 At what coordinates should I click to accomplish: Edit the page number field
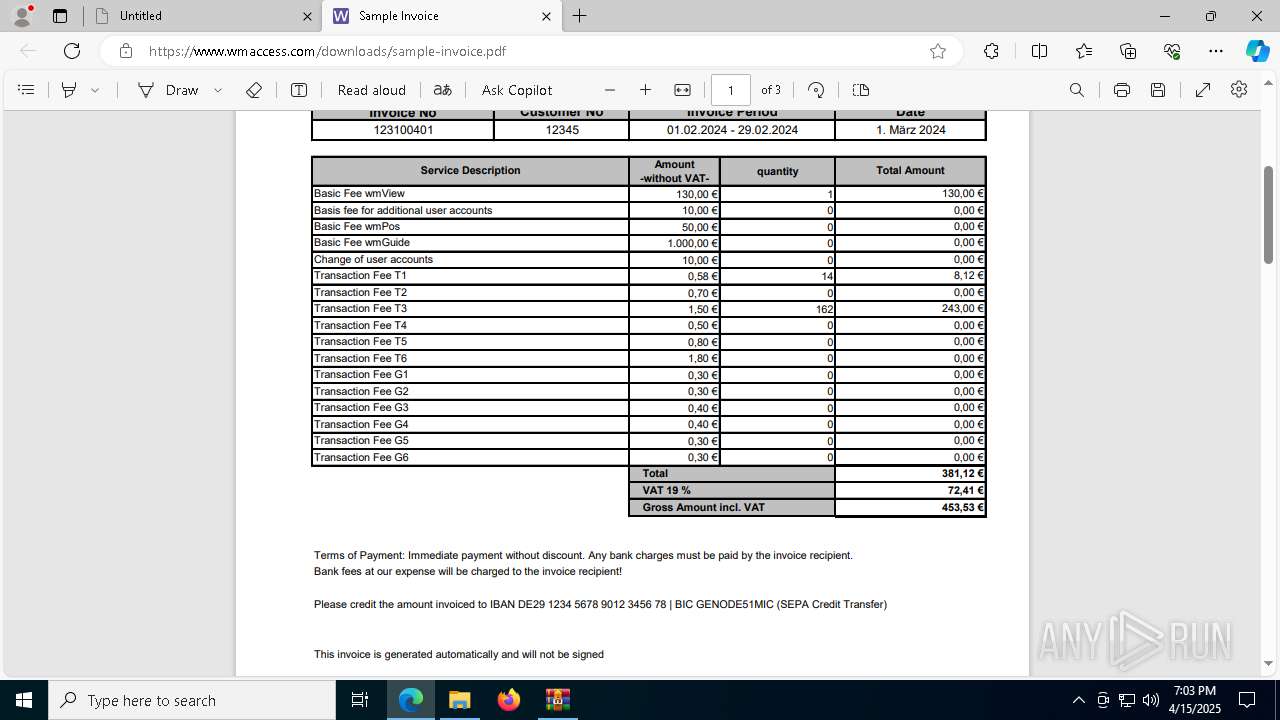pos(731,90)
